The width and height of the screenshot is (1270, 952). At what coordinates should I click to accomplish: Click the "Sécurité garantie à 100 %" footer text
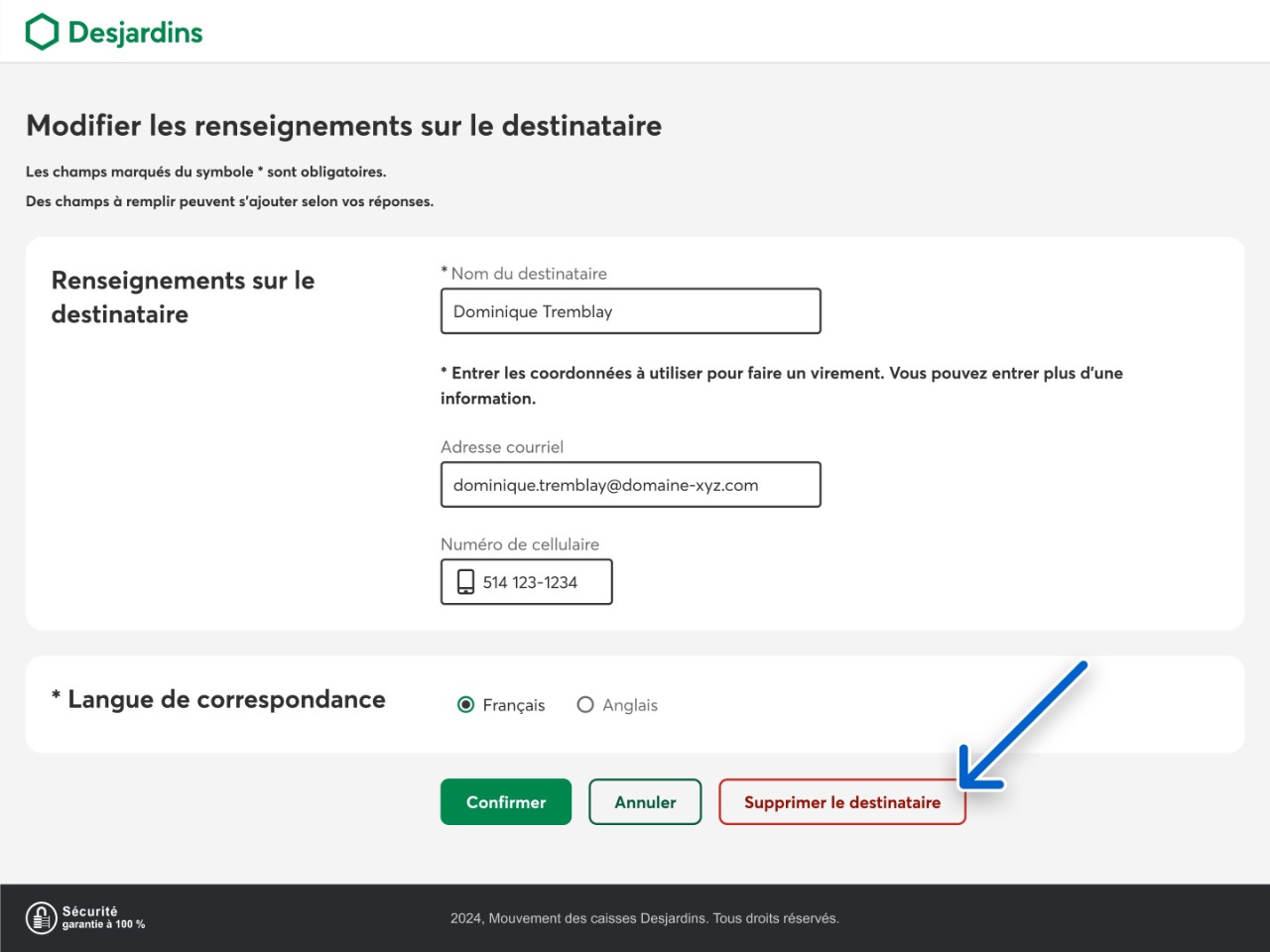tap(103, 917)
